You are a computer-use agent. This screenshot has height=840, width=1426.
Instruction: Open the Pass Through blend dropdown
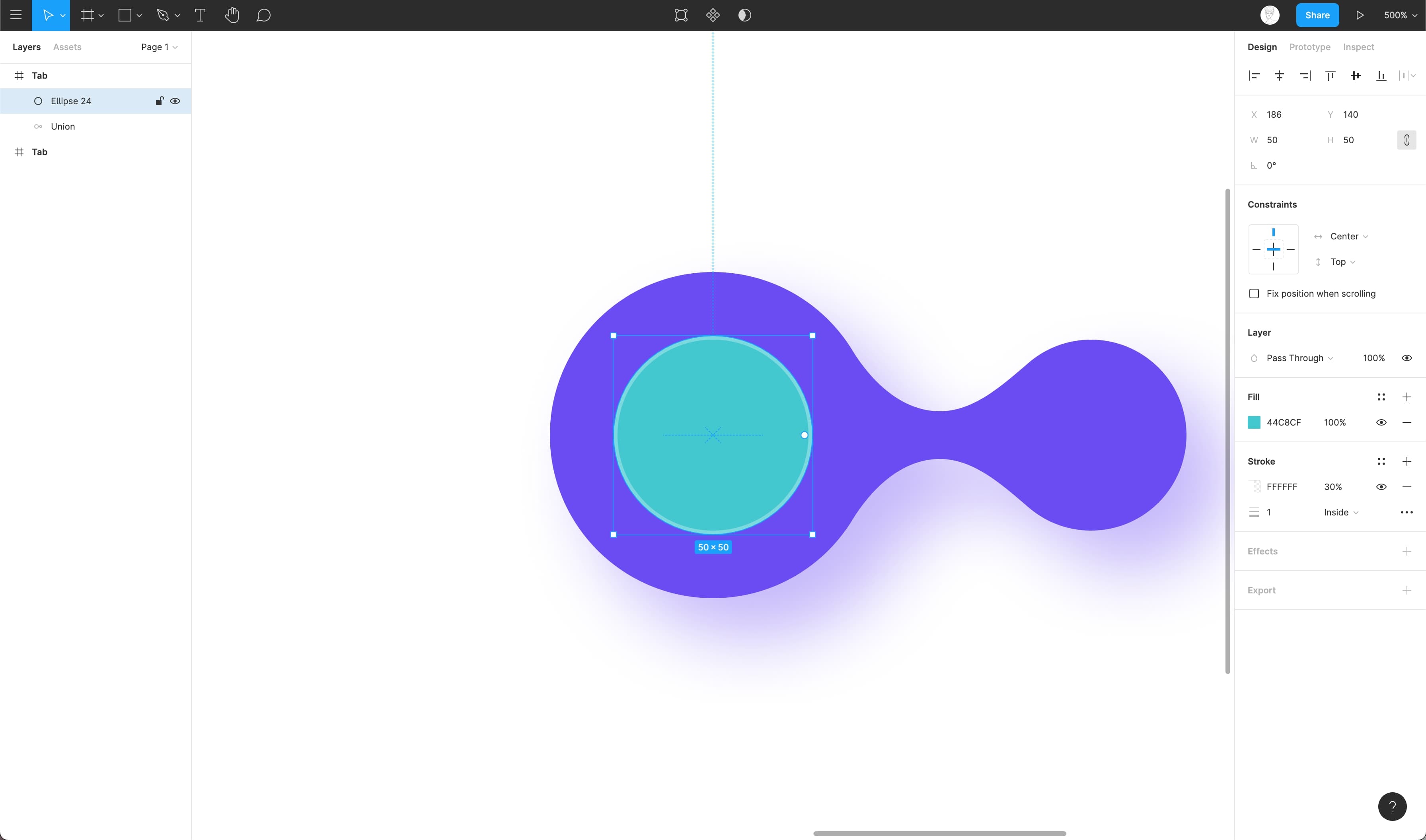(1299, 358)
